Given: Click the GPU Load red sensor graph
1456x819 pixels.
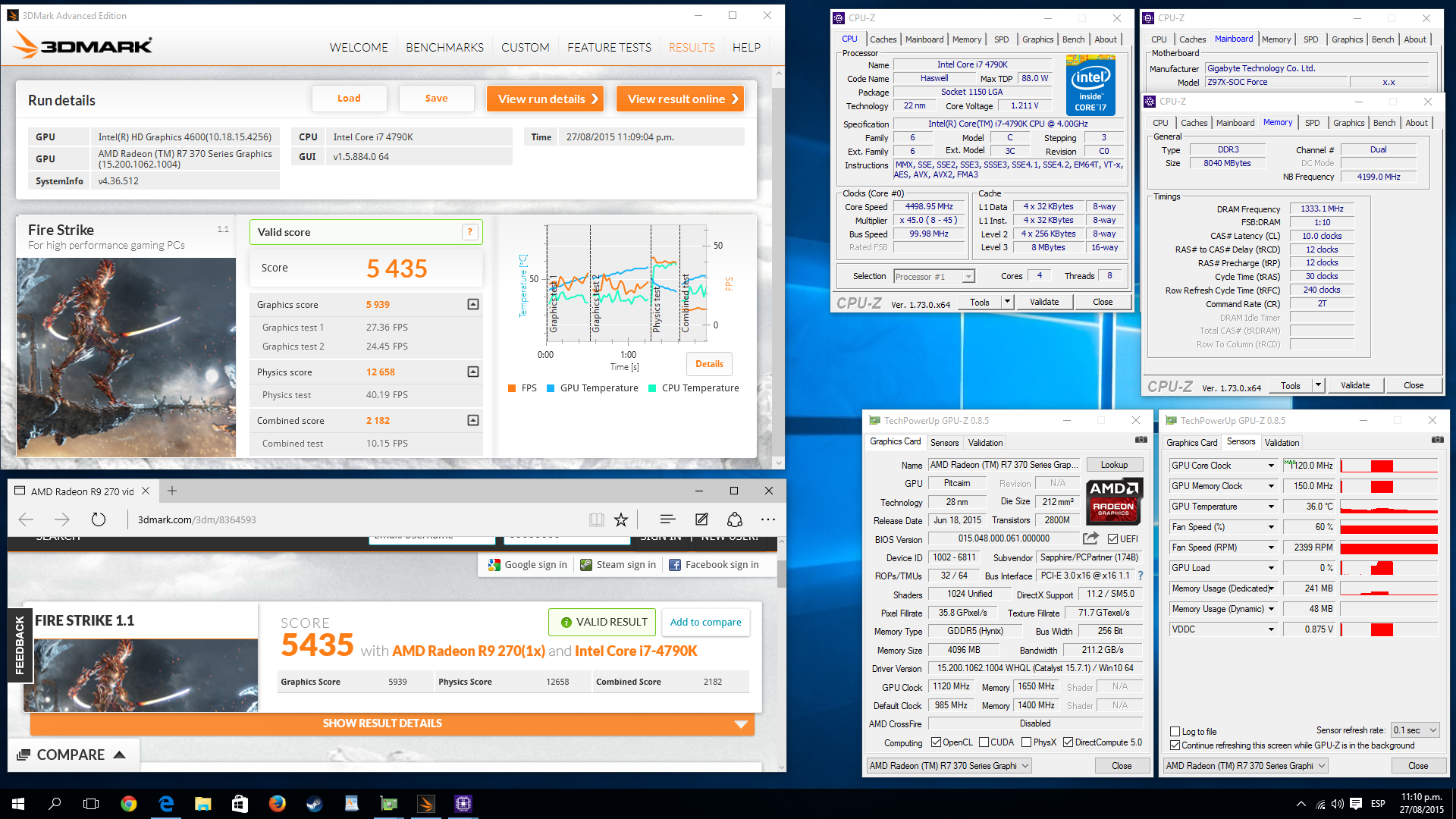Looking at the screenshot, I should click(1389, 568).
